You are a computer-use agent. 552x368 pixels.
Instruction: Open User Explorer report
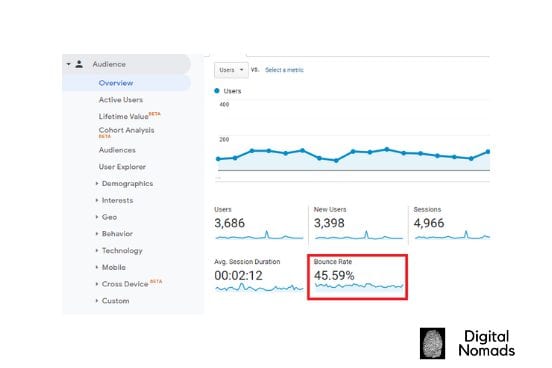(x=122, y=167)
